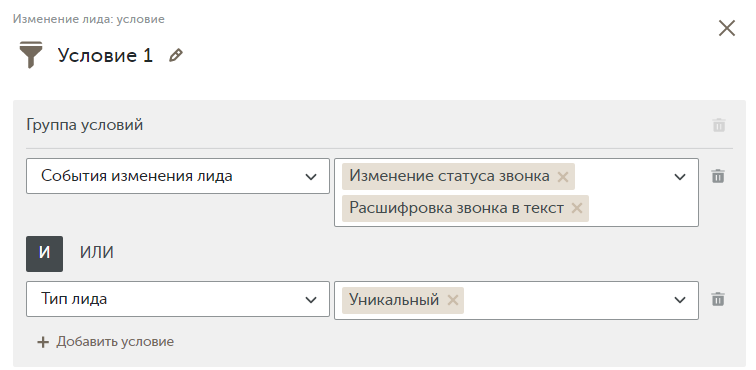Click the Группа условий header label
The height and width of the screenshot is (370, 756).
point(84,125)
